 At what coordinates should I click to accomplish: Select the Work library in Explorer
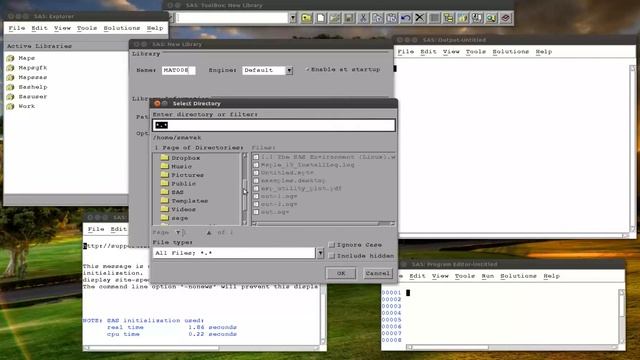click(21, 106)
